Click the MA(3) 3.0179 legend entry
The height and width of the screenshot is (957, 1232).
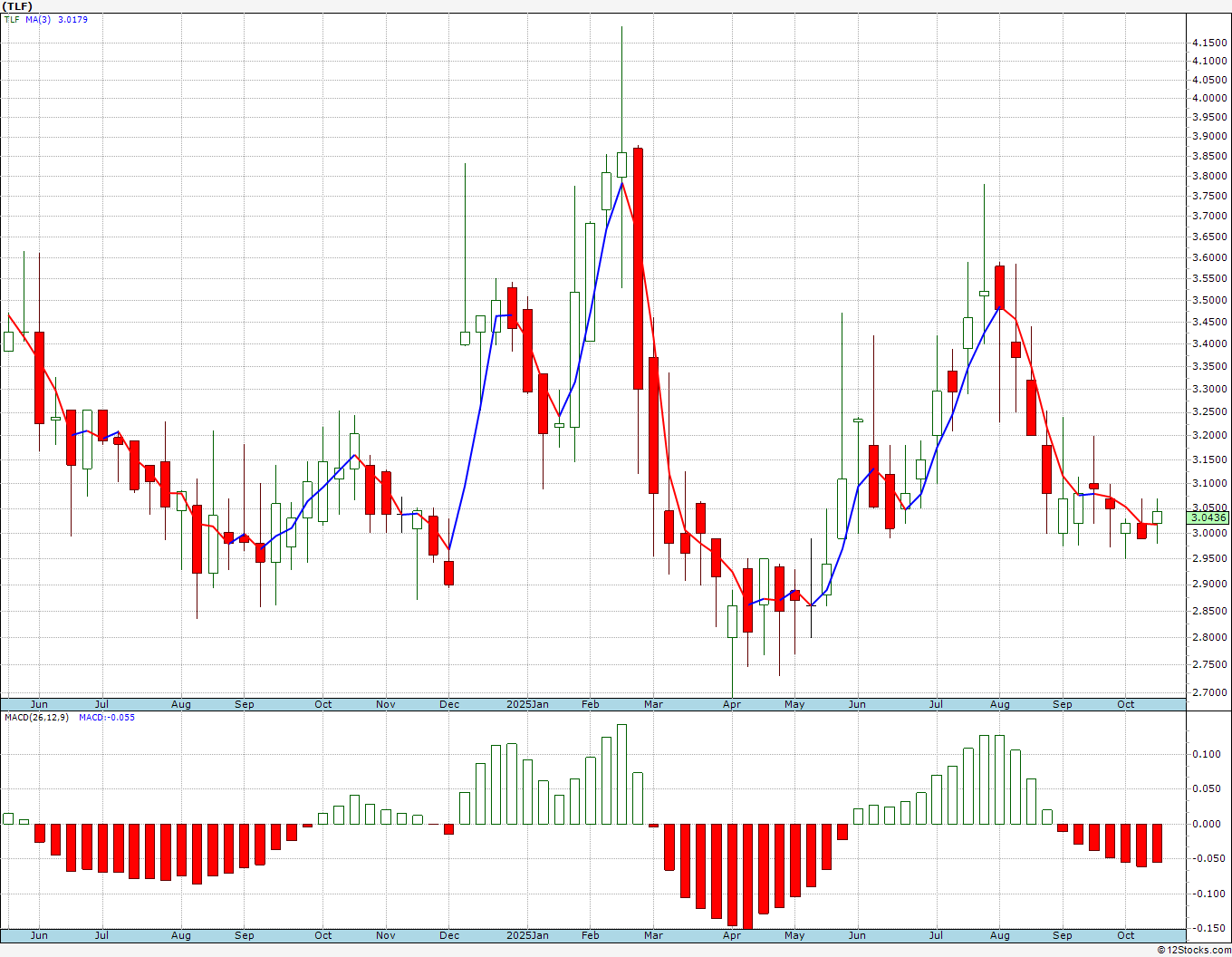pyautogui.click(x=56, y=19)
